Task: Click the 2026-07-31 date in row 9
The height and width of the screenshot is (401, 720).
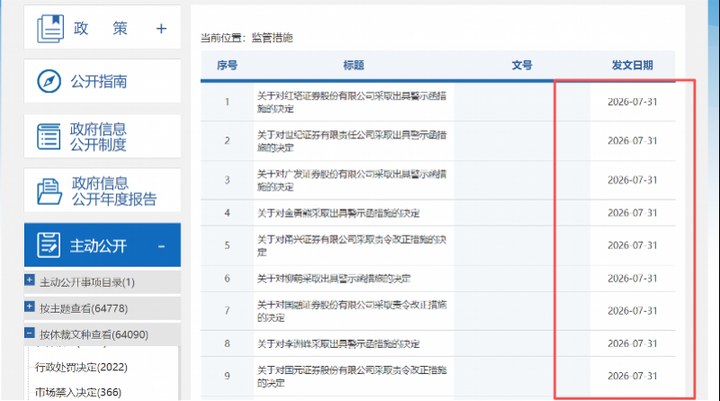Action: point(632,376)
